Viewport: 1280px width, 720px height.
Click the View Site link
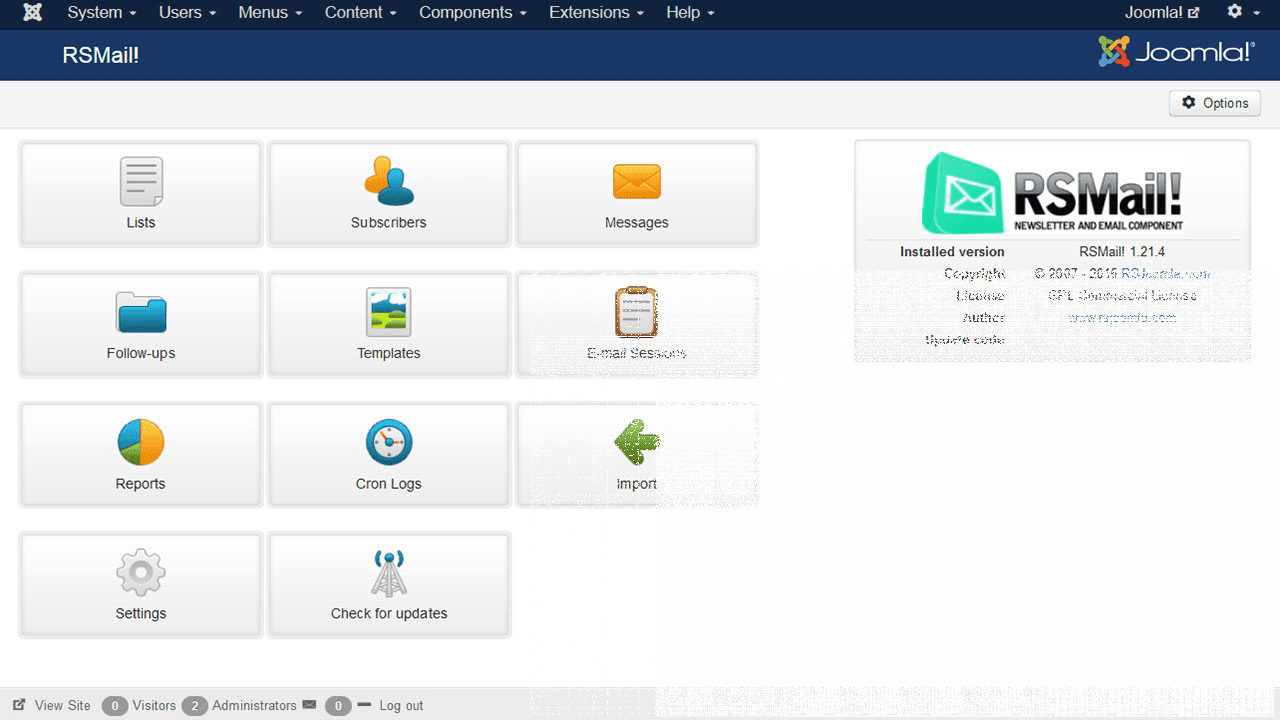click(x=52, y=705)
